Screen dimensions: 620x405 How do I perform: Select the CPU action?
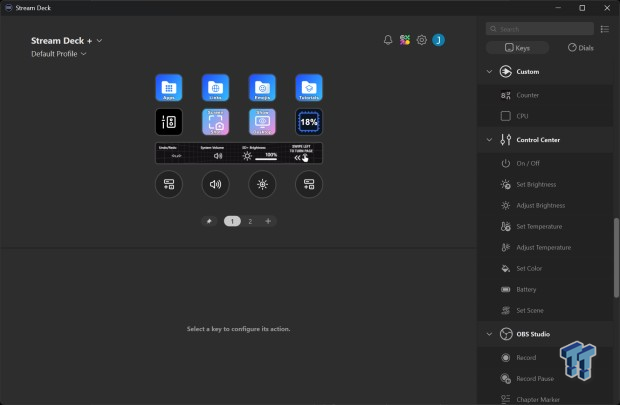546,116
